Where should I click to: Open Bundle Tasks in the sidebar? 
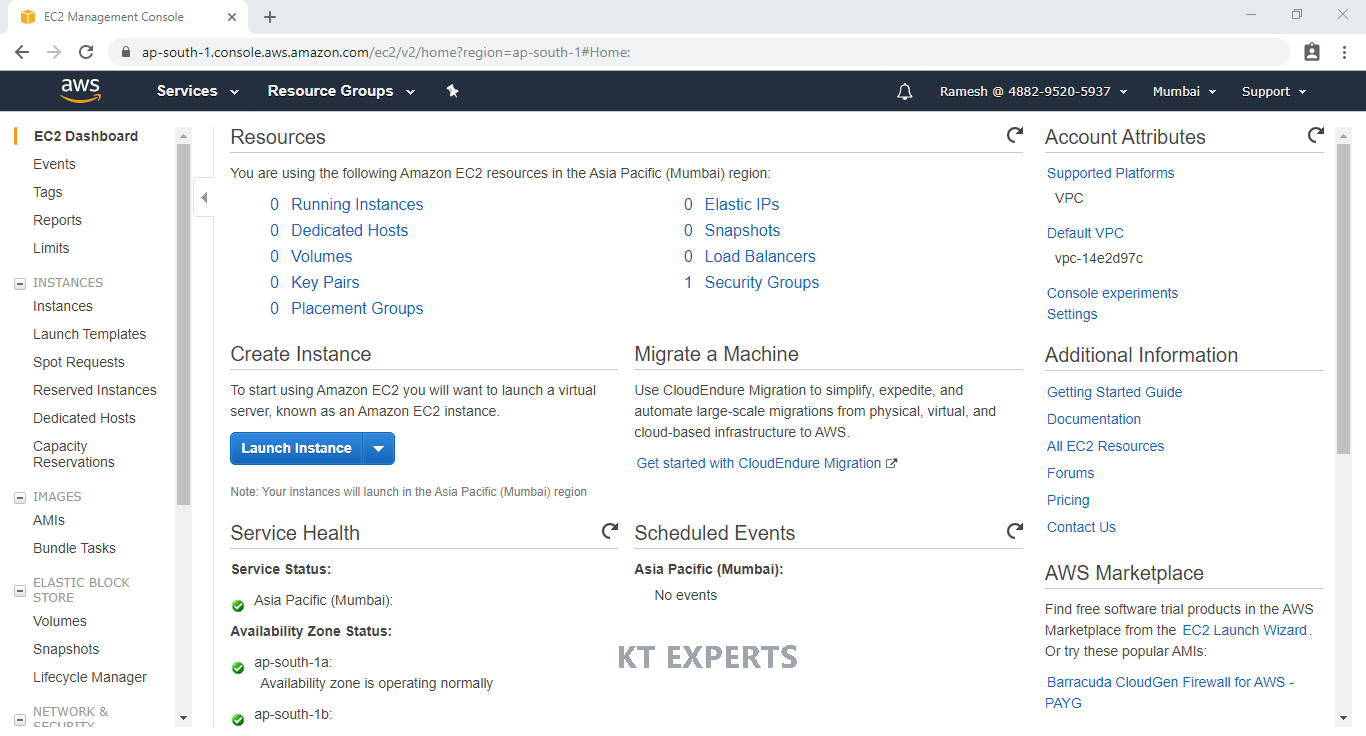74,548
